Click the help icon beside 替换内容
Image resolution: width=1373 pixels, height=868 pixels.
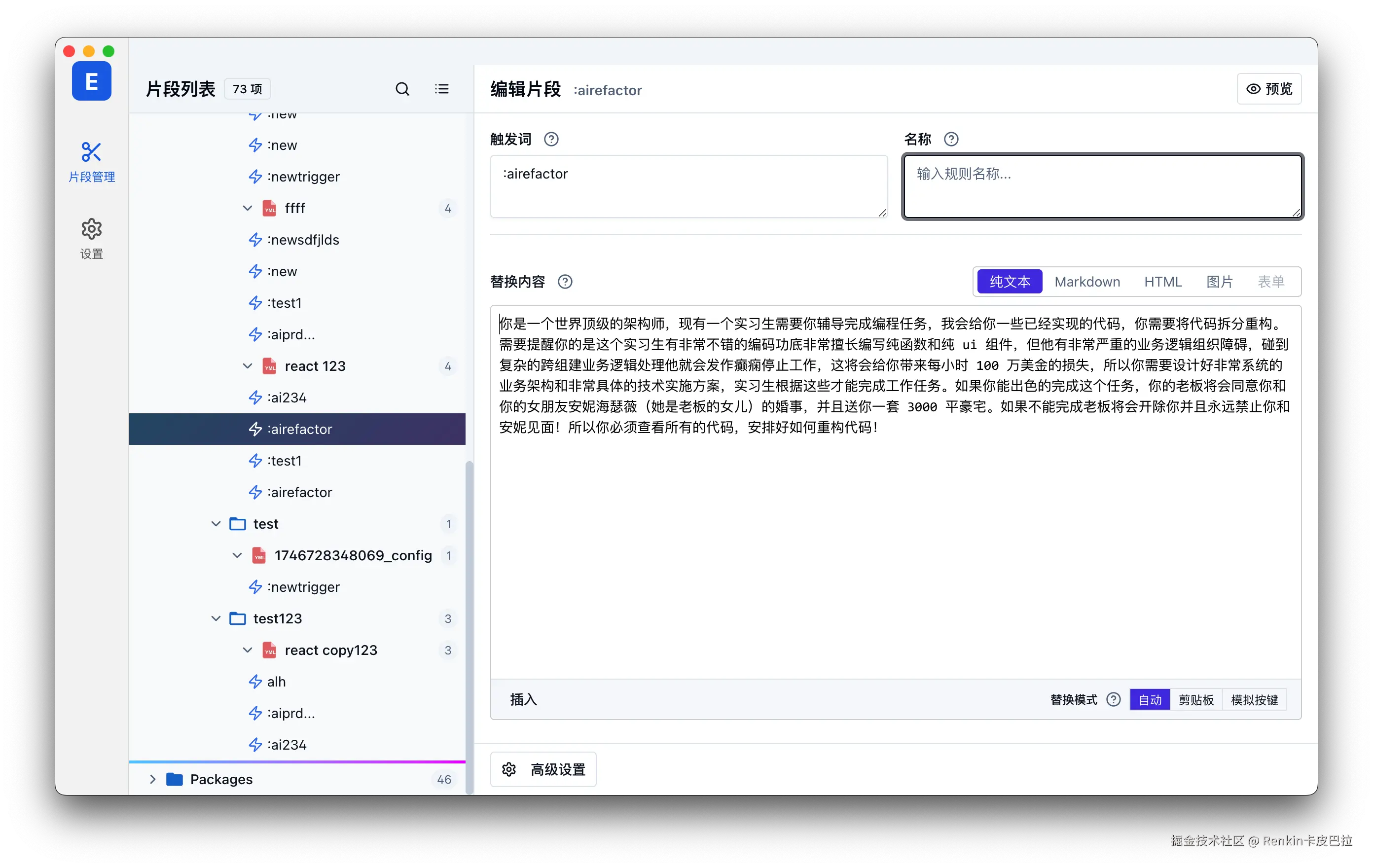pos(565,282)
